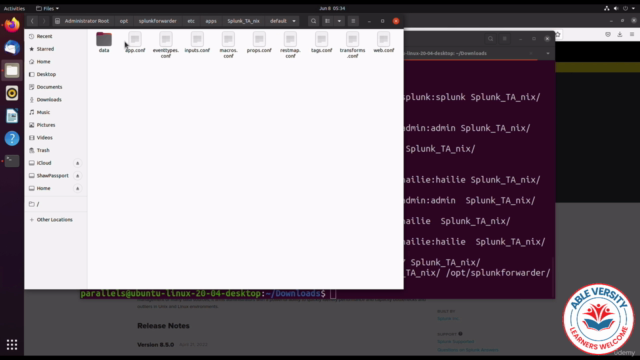This screenshot has height=360, width=640.
Task: Select the web.conf file
Action: point(384,42)
